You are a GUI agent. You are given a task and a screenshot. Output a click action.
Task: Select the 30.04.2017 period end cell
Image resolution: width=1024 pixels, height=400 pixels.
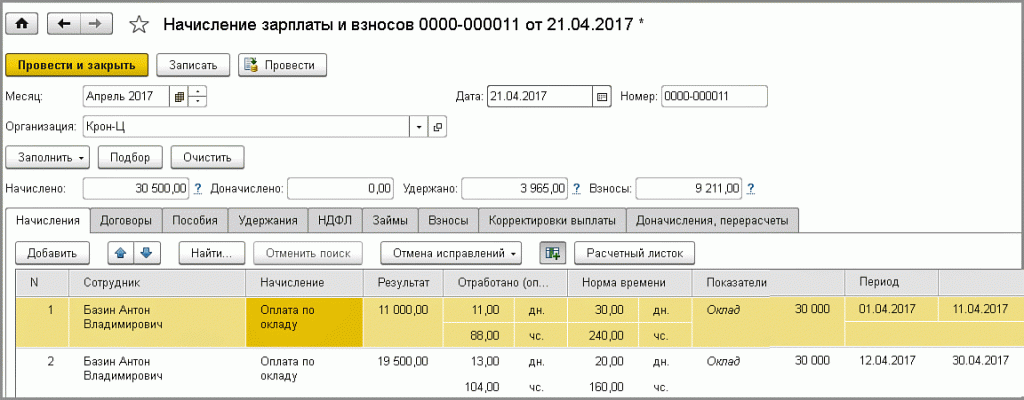click(x=982, y=361)
